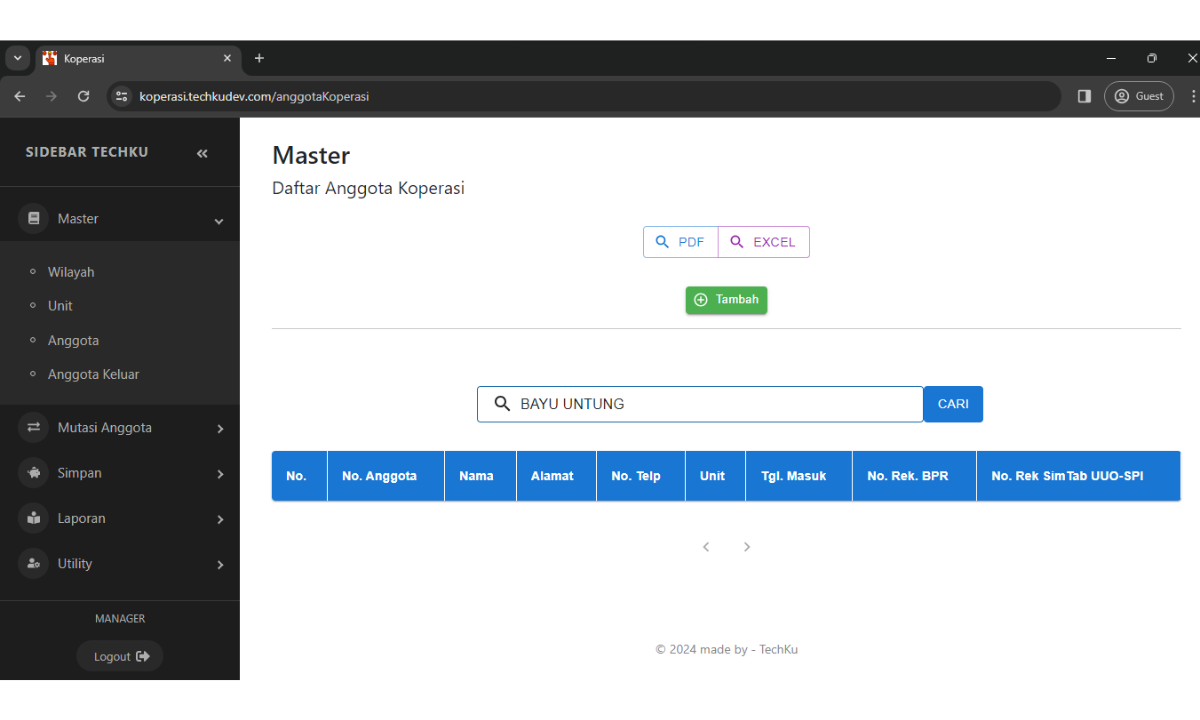The height and width of the screenshot is (720, 1200).
Task: Click the Simpan piggy bank icon
Action: click(34, 473)
